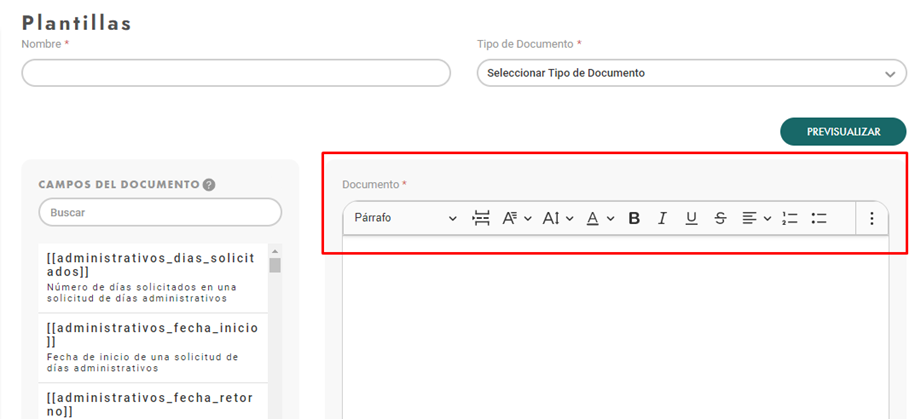Insert a bulleted list
Viewport: 921px width, 419px height.
(819, 218)
